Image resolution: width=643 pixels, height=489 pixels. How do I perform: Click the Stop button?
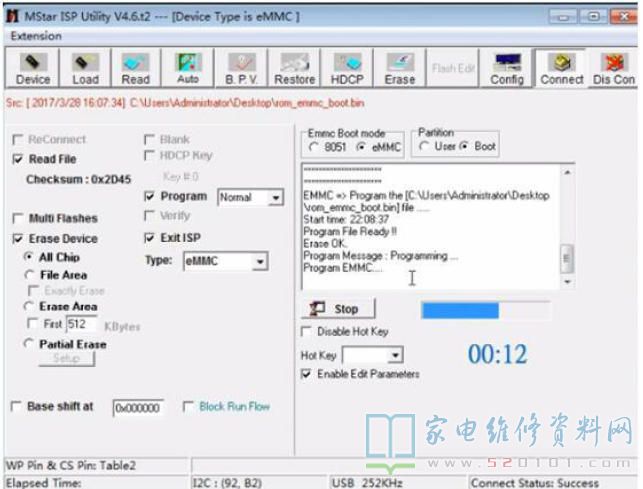click(x=338, y=309)
